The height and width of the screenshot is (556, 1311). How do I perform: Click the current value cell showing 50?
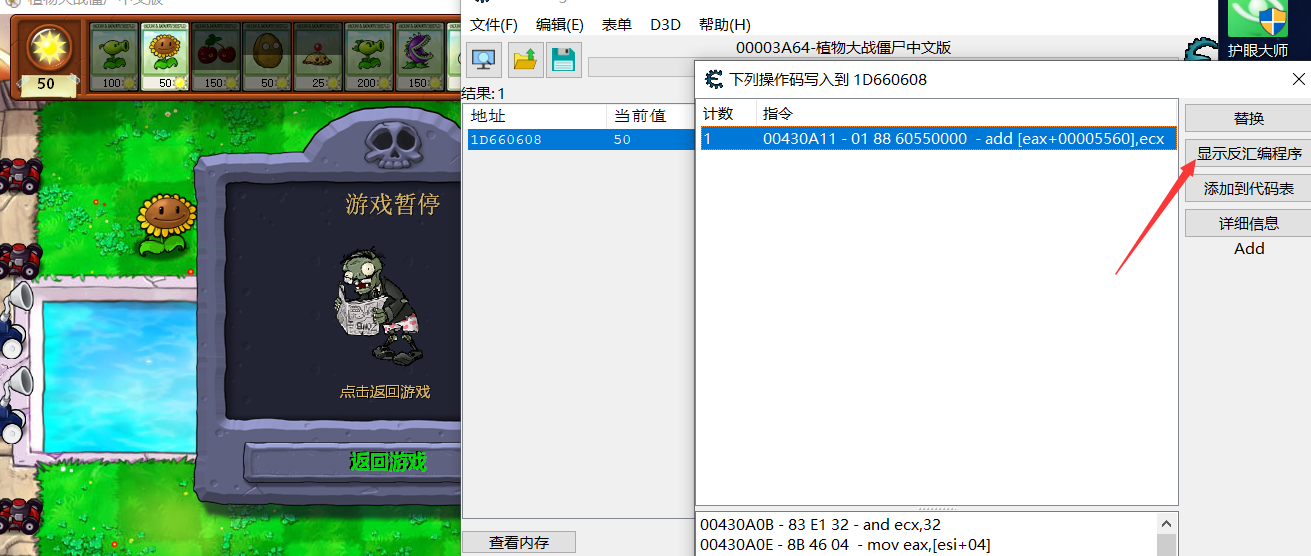point(622,140)
